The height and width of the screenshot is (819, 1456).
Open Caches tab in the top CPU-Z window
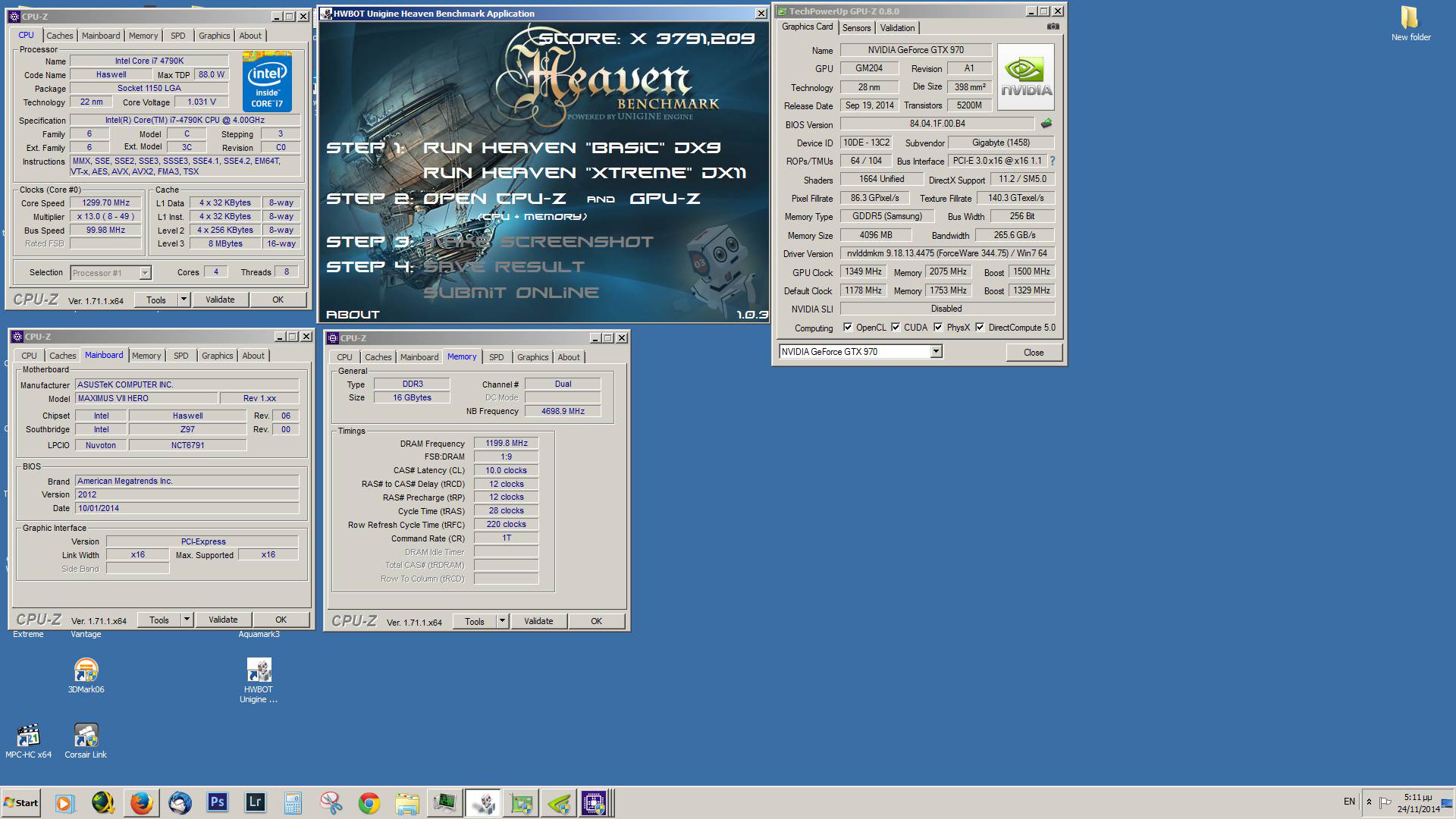pyautogui.click(x=59, y=36)
